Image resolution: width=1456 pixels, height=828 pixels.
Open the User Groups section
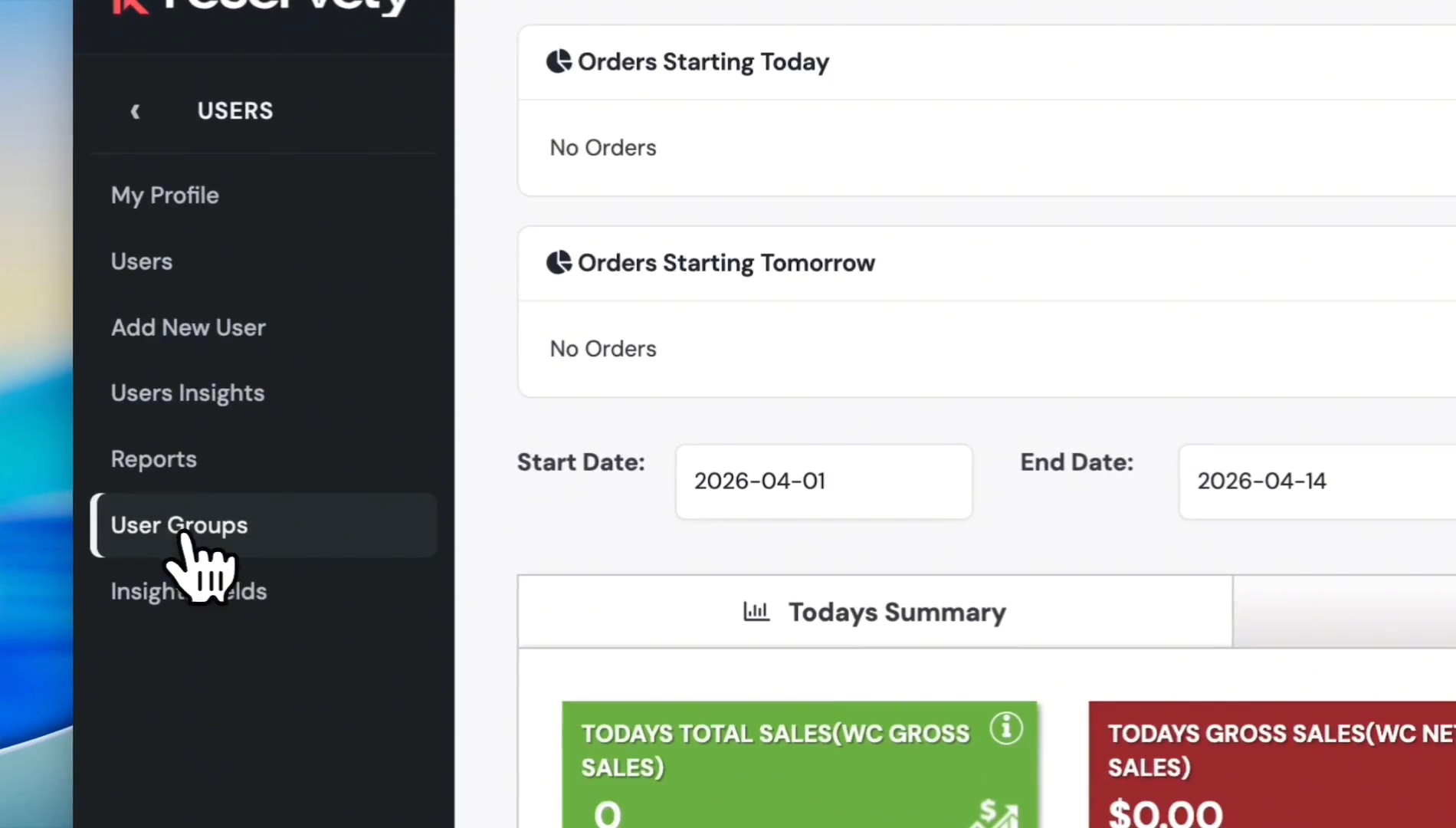point(179,525)
